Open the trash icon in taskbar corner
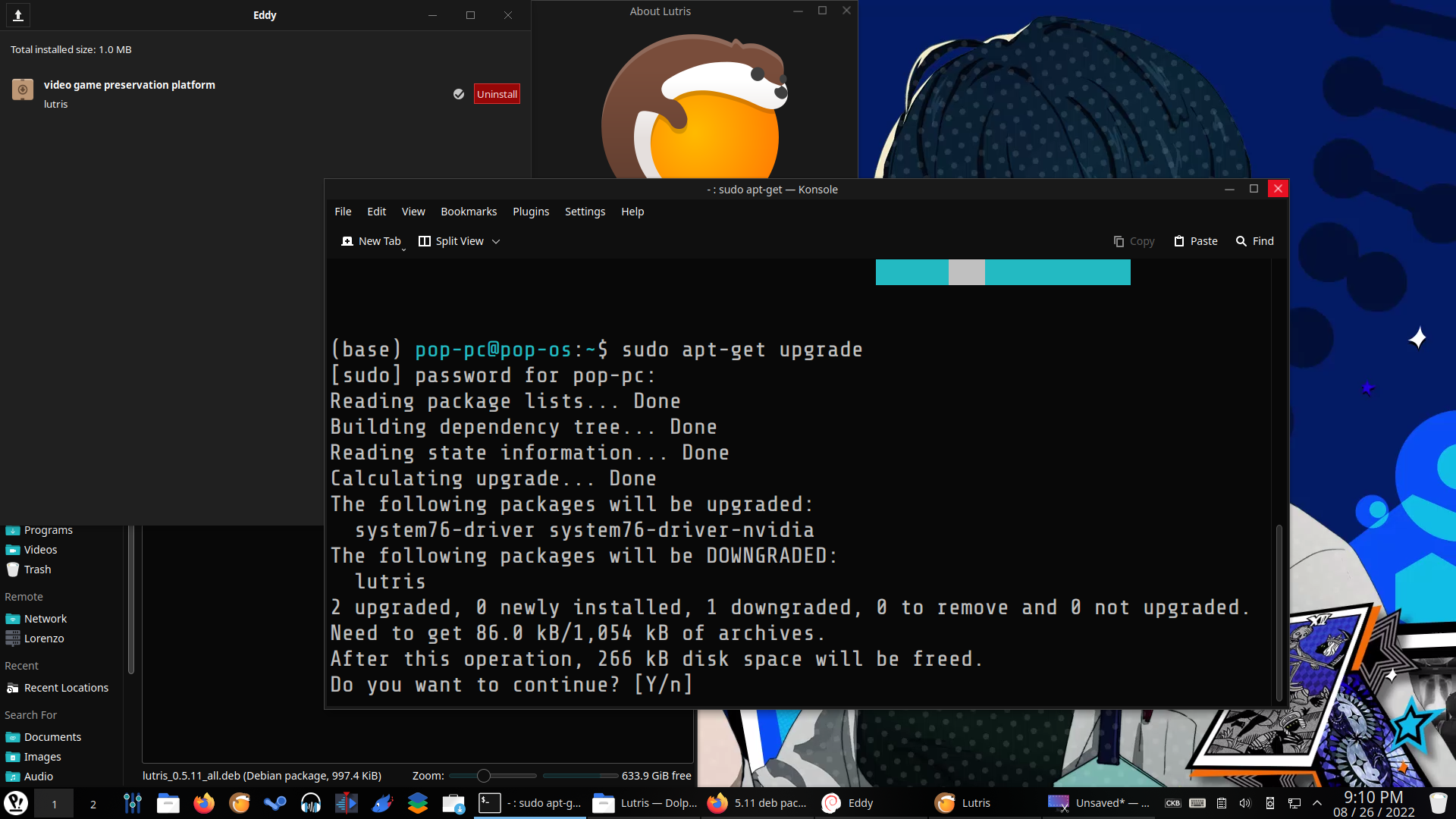Image resolution: width=1456 pixels, height=819 pixels. pos(1438,803)
